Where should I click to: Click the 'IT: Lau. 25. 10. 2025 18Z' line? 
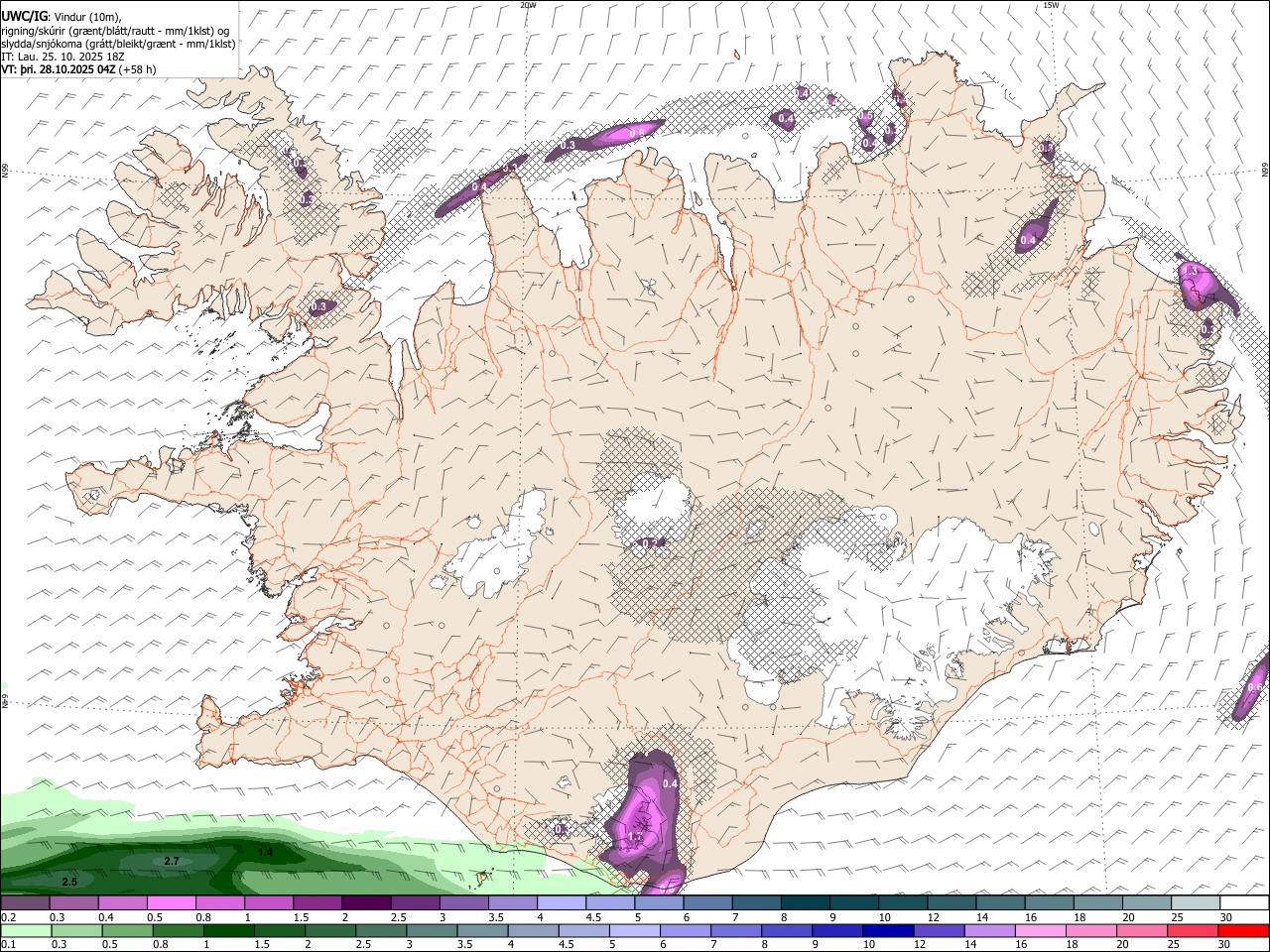tap(63, 57)
